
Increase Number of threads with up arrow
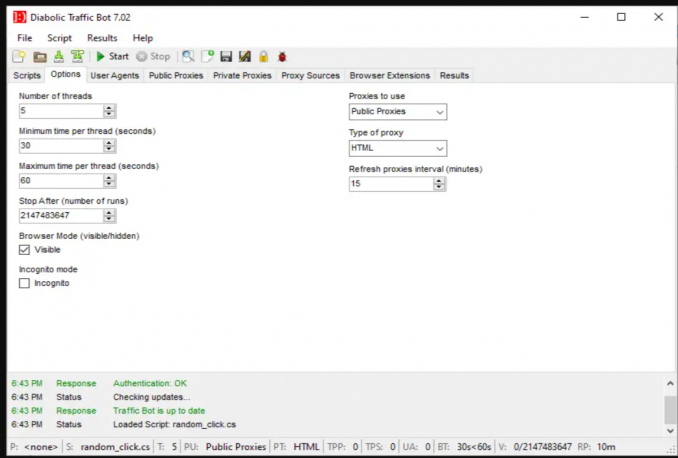pos(109,108)
